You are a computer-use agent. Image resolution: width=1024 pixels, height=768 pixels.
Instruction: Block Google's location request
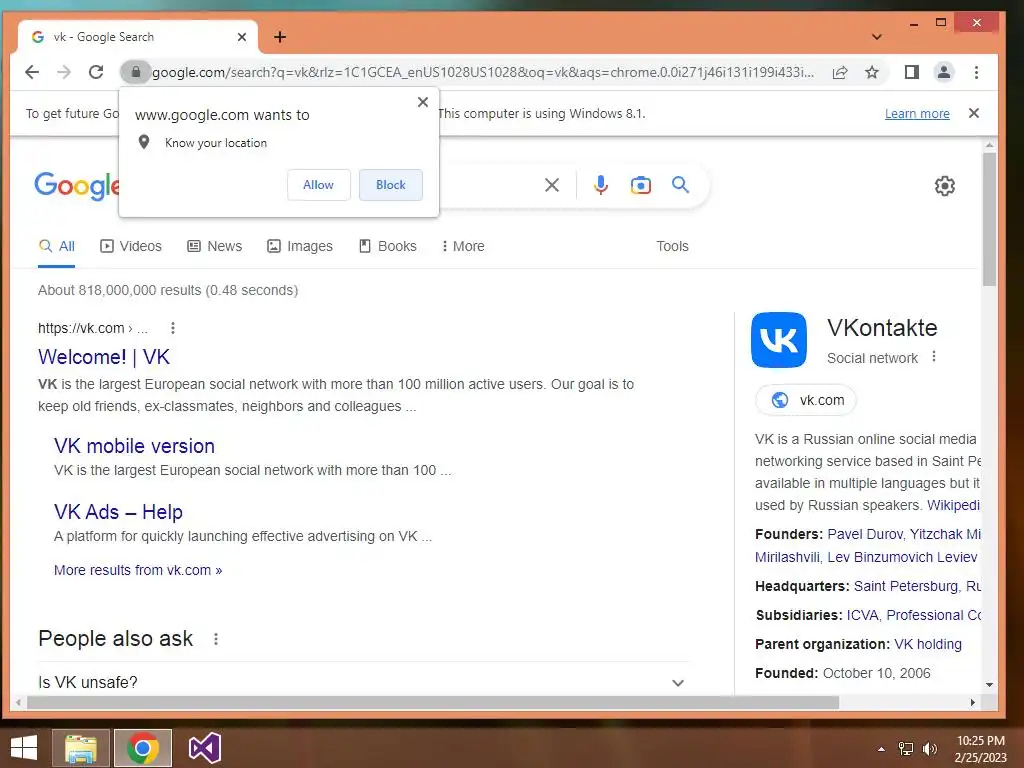click(x=391, y=185)
